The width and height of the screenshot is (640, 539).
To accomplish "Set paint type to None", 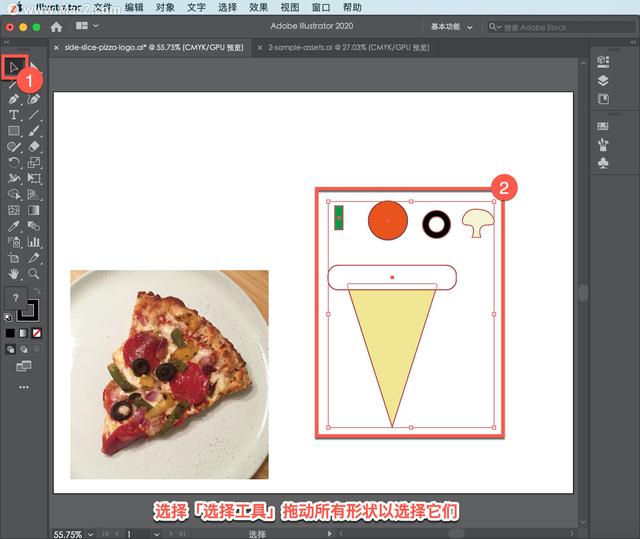I will [37, 333].
